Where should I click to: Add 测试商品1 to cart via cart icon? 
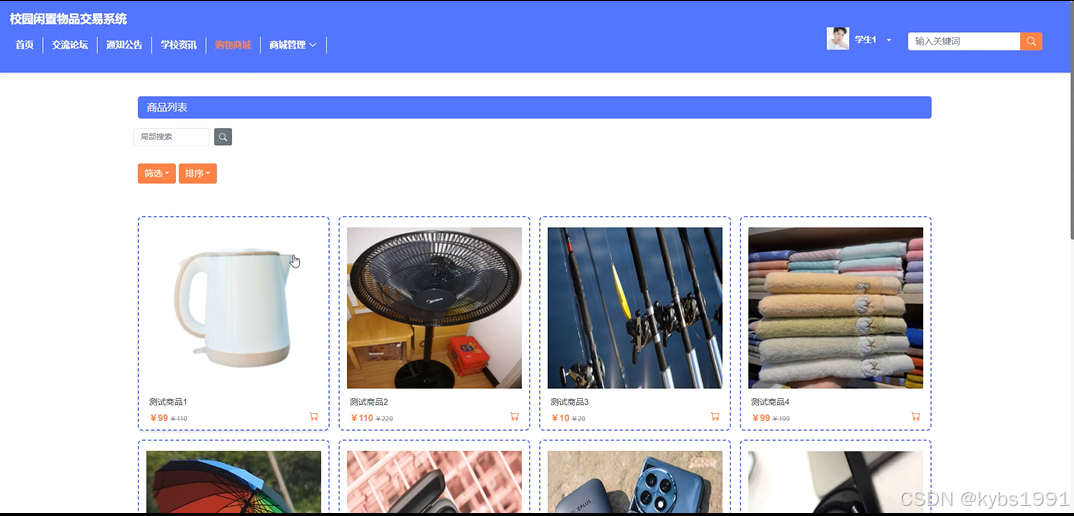click(314, 416)
